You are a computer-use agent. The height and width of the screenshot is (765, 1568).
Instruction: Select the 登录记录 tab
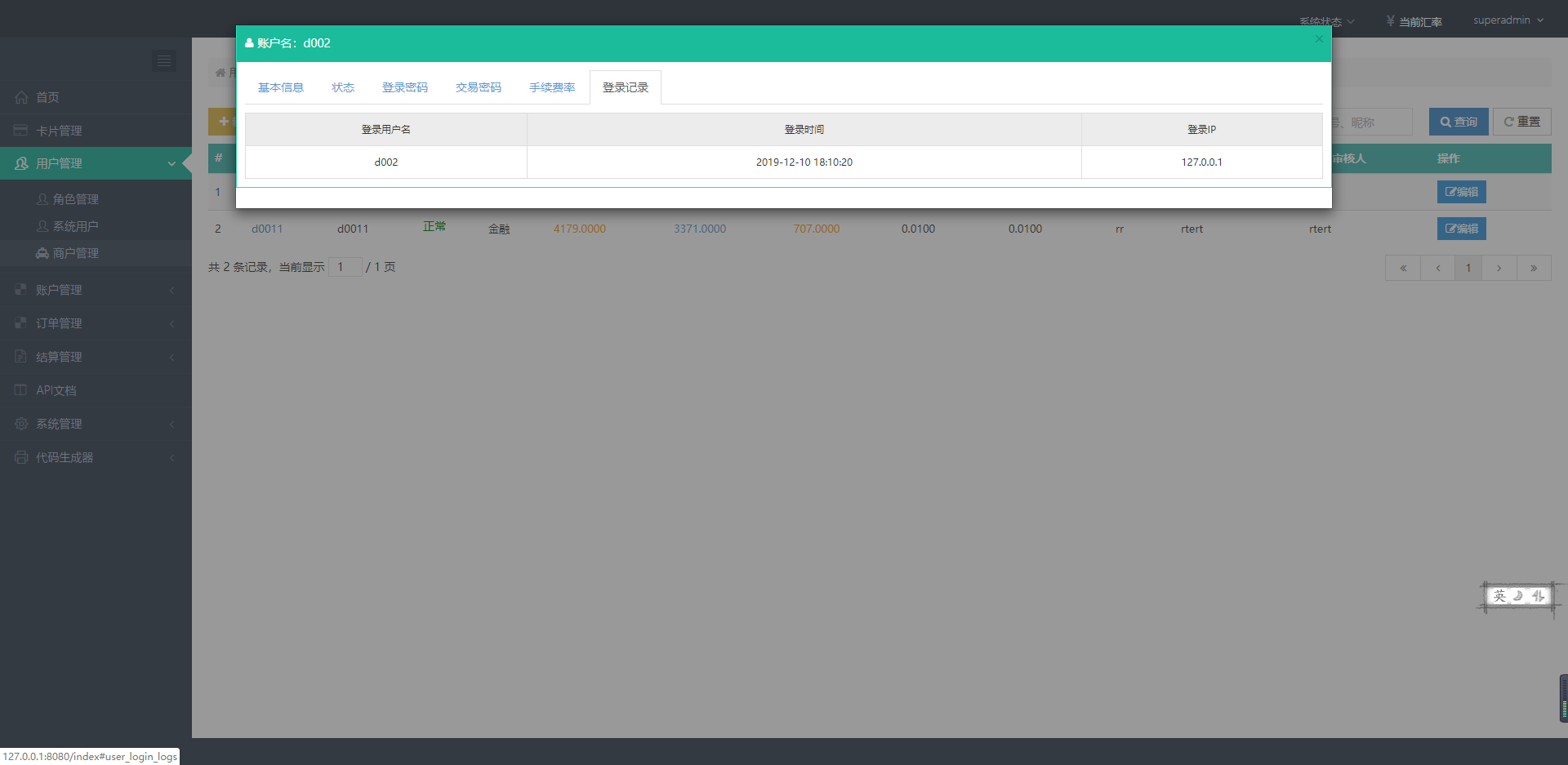point(626,87)
